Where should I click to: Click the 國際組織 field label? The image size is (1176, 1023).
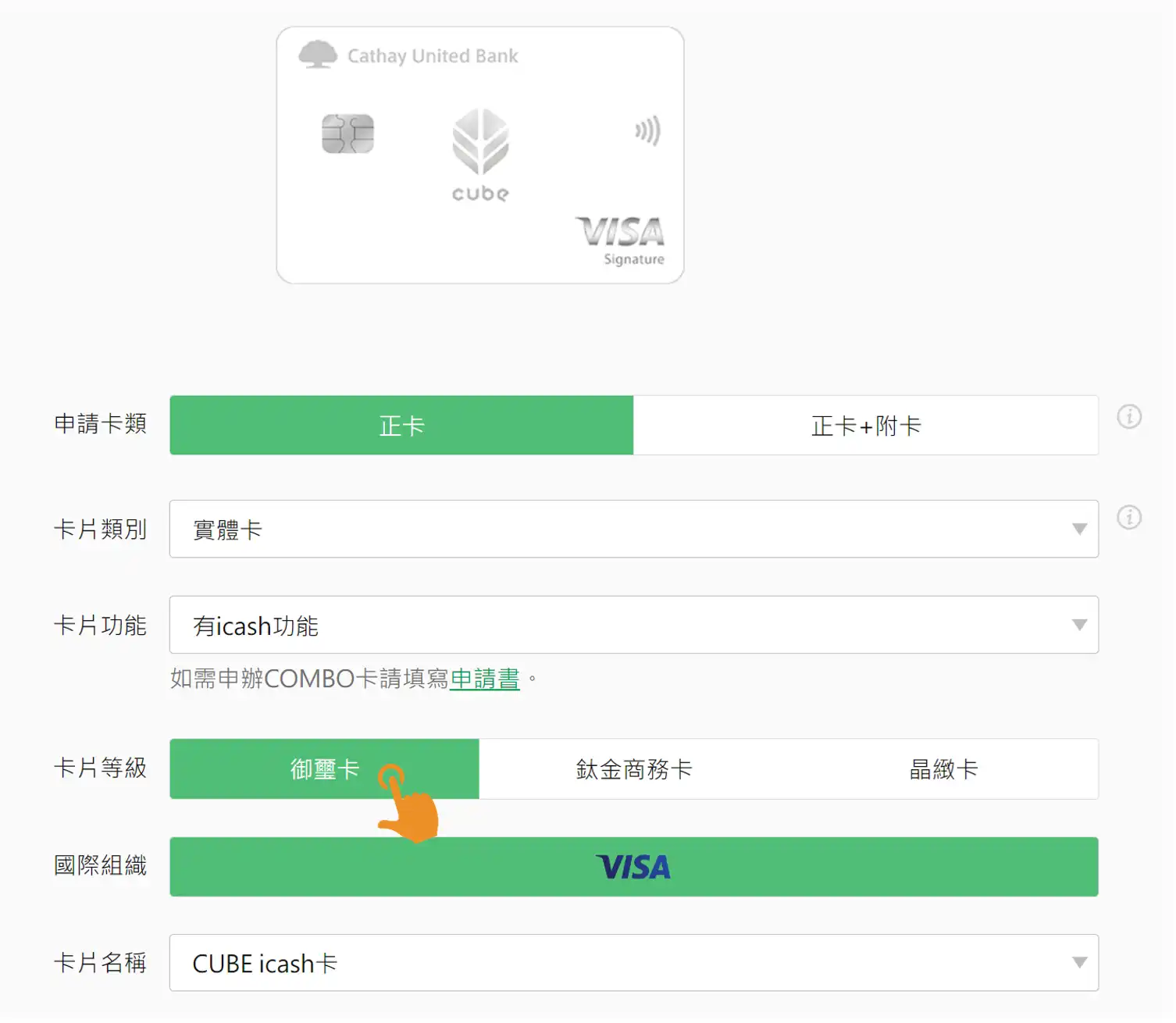pos(101,866)
